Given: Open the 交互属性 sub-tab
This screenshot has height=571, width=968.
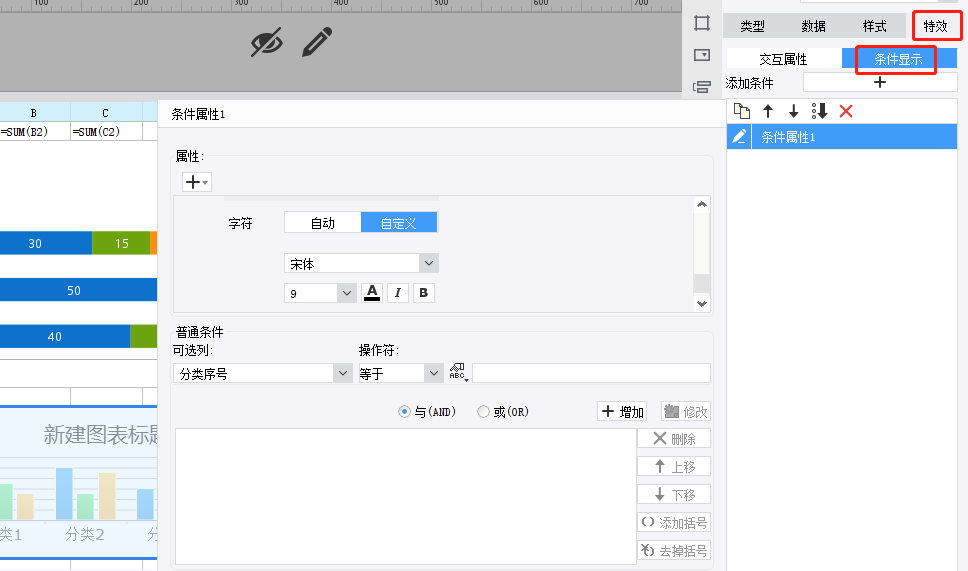Looking at the screenshot, I should (783, 59).
